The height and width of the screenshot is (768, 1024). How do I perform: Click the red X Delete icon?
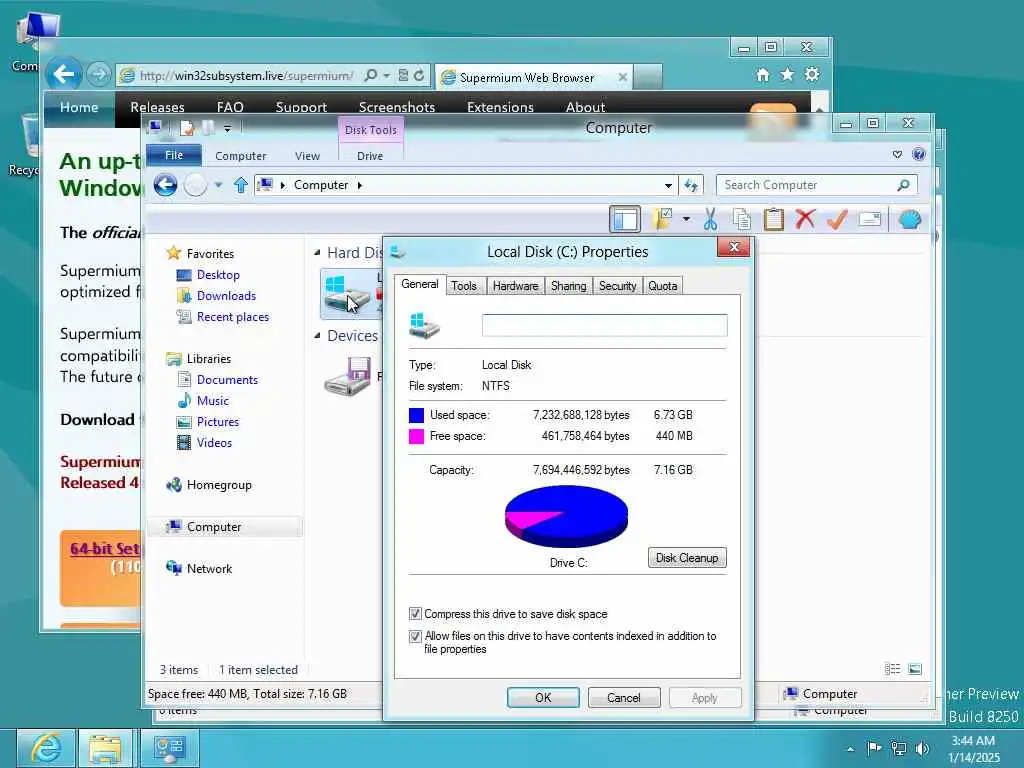coord(805,218)
